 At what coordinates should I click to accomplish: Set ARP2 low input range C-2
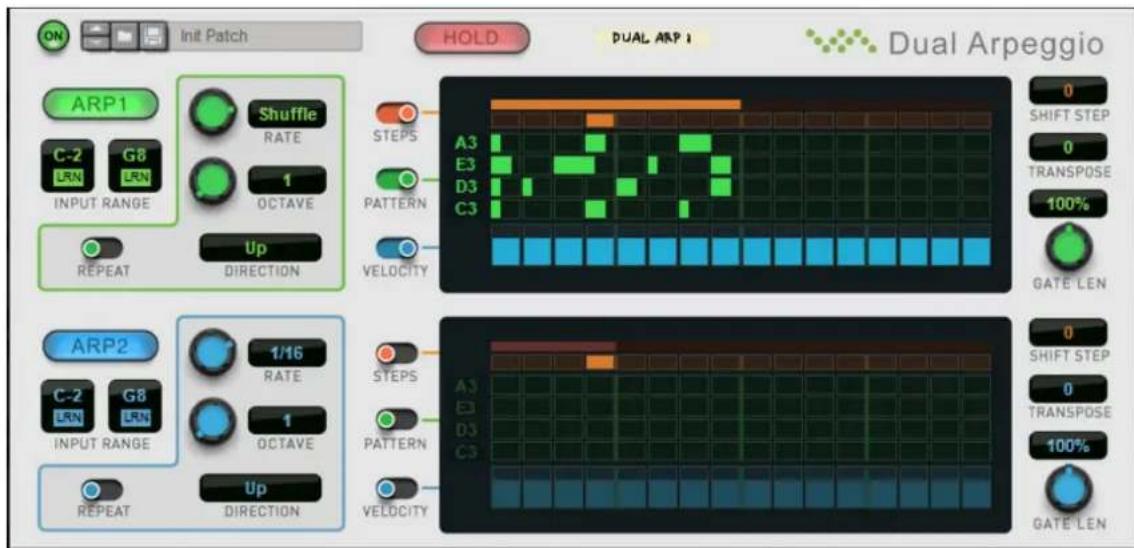(67, 406)
